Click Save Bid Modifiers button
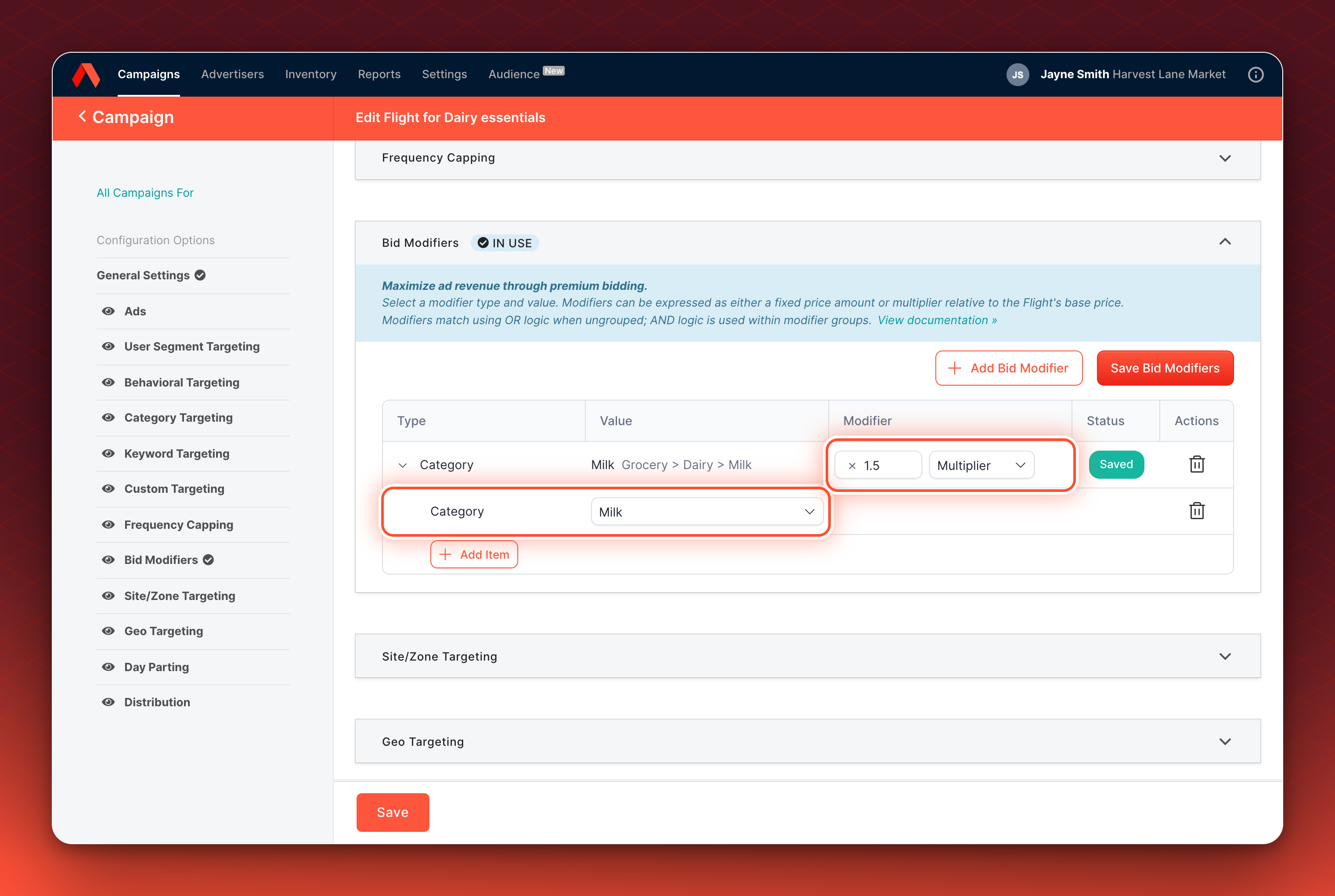This screenshot has height=896, width=1335. [x=1165, y=368]
